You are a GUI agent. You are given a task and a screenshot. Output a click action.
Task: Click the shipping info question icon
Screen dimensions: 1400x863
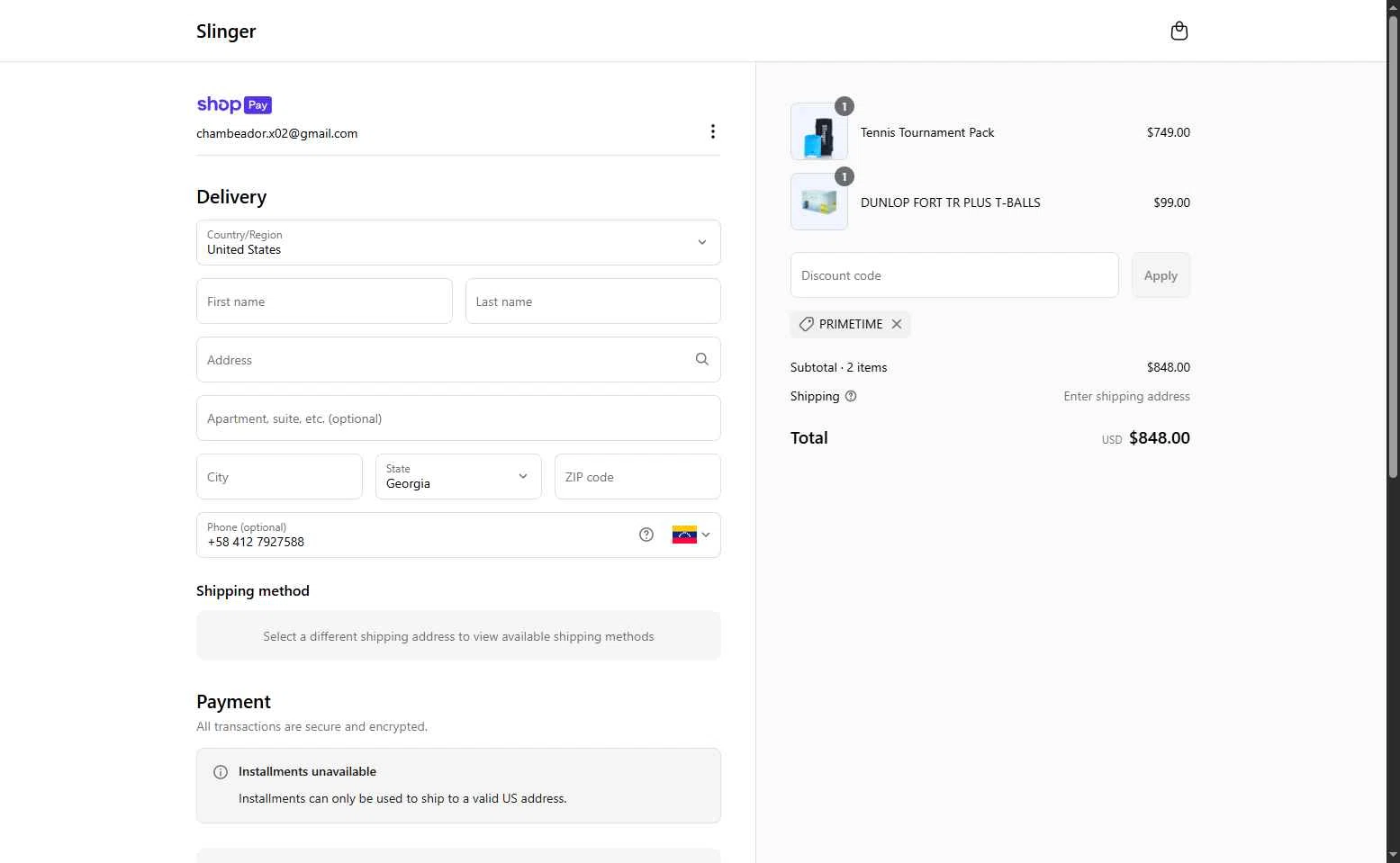click(850, 396)
